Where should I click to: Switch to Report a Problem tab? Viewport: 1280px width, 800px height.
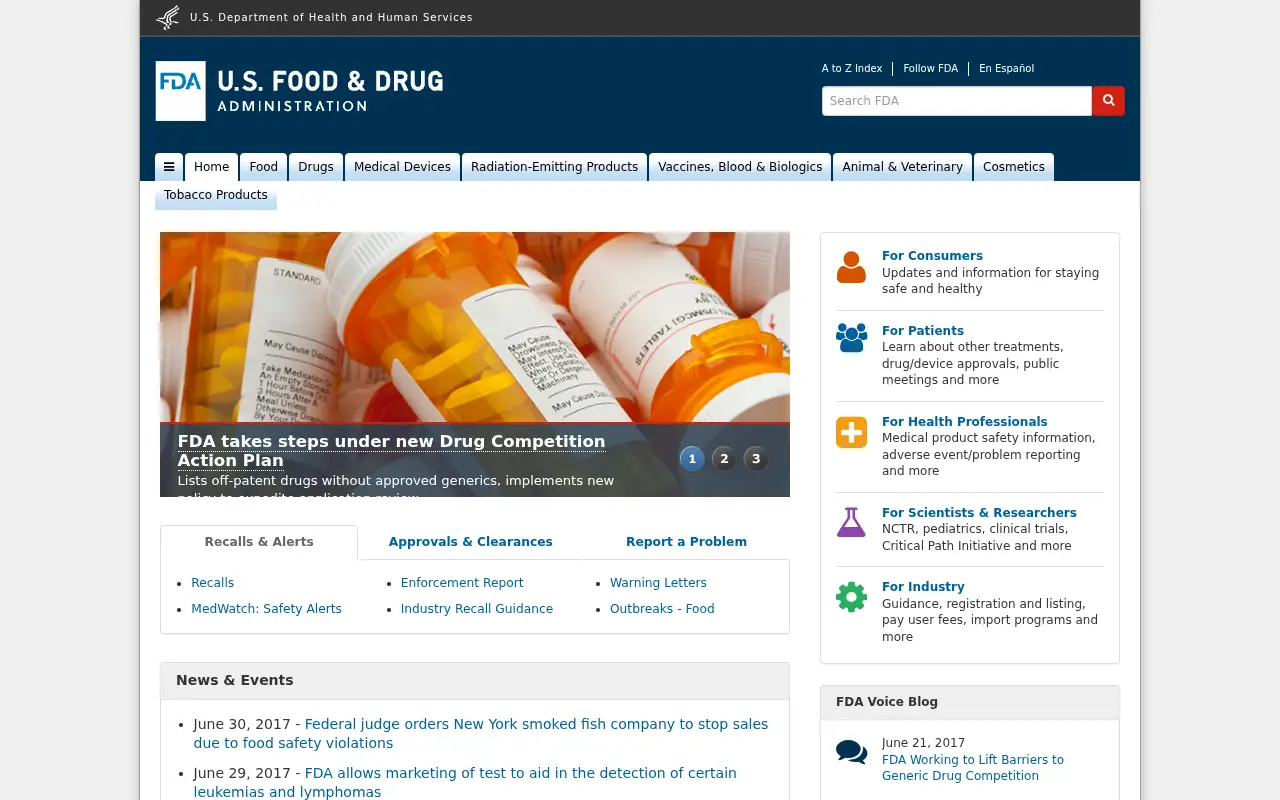686,542
